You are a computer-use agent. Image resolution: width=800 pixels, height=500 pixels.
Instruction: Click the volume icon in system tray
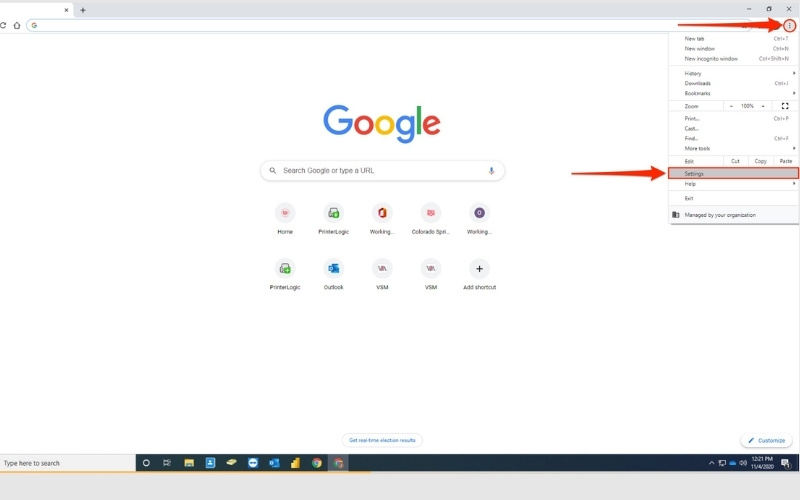click(743, 463)
